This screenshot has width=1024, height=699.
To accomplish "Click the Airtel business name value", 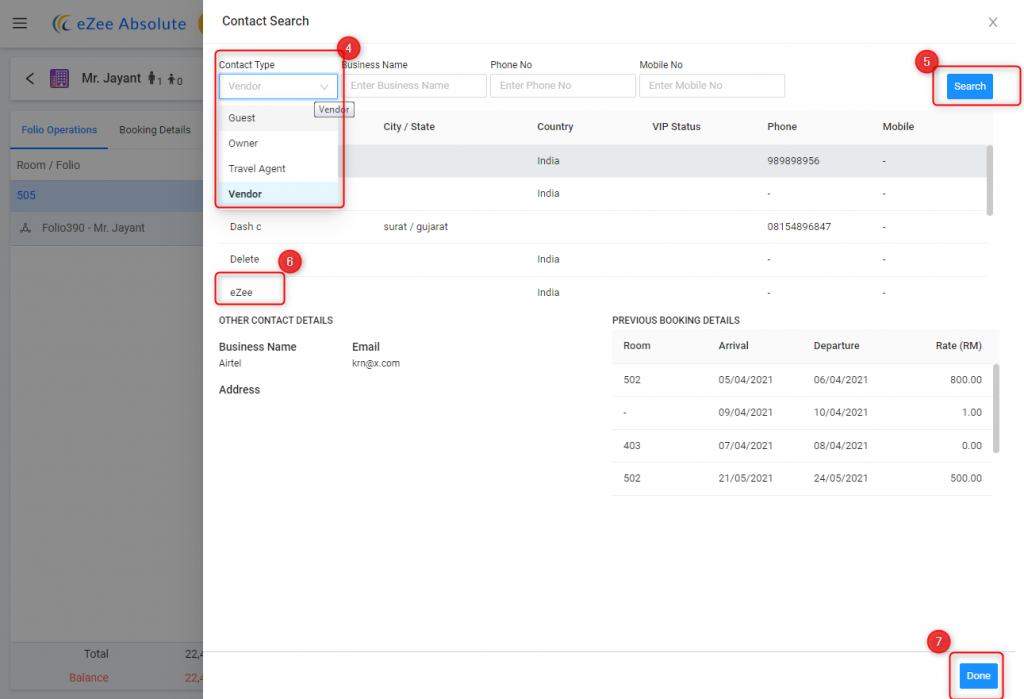I will [x=230, y=363].
